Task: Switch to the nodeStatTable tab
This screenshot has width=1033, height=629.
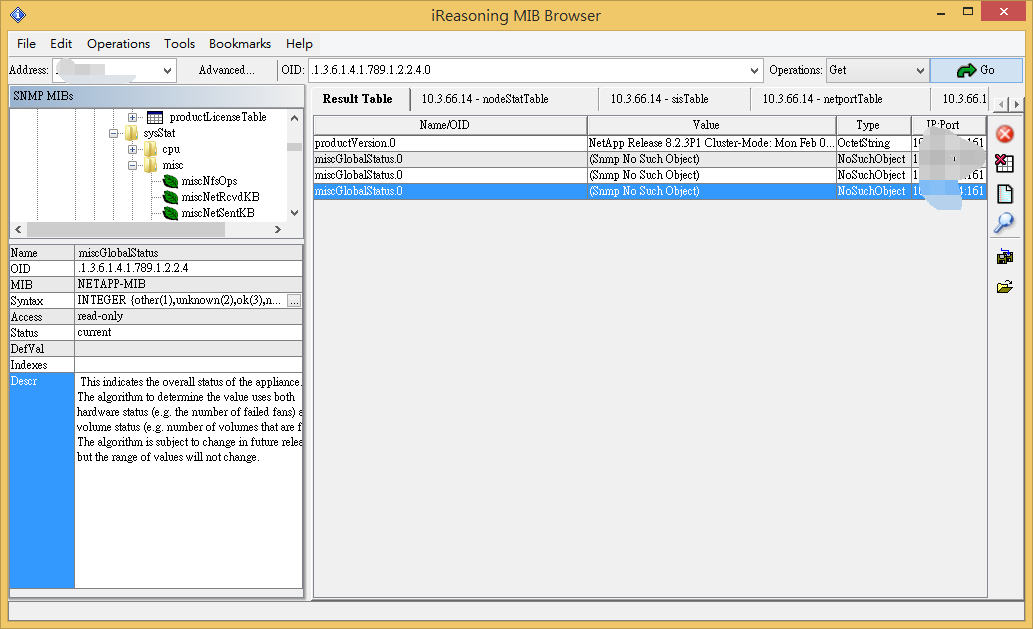Action: [485, 99]
